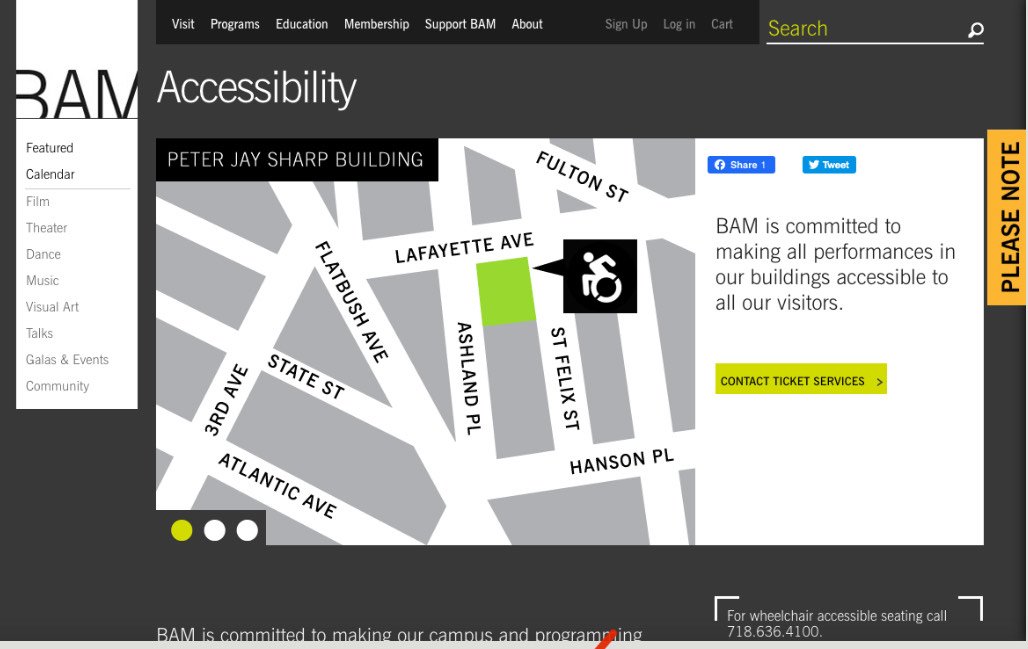This screenshot has height=649, width=1028.
Task: Select the third carousel slide dot
Action: tap(247, 530)
